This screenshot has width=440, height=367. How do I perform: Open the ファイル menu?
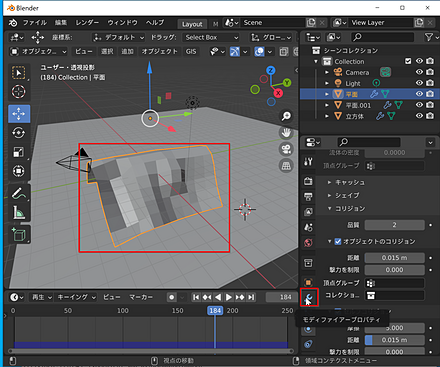tap(35, 22)
